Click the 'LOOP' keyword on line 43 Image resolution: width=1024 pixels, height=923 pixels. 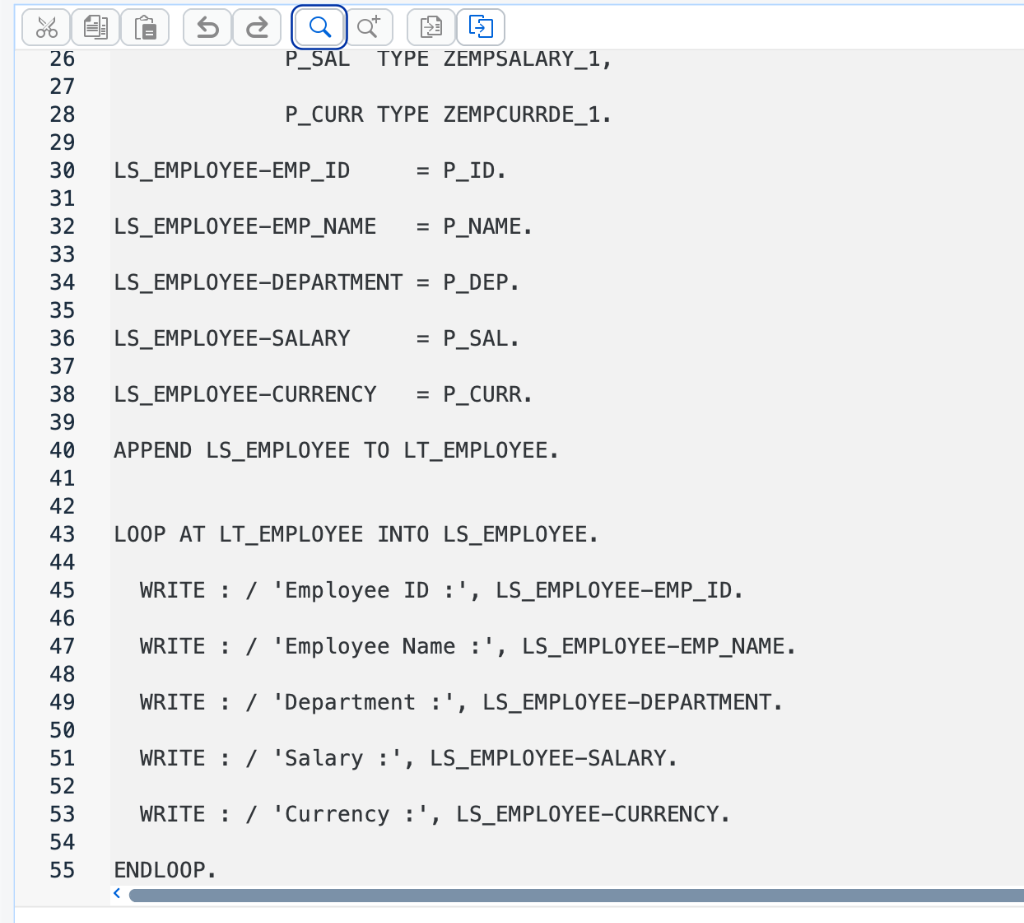pyautogui.click(x=140, y=534)
